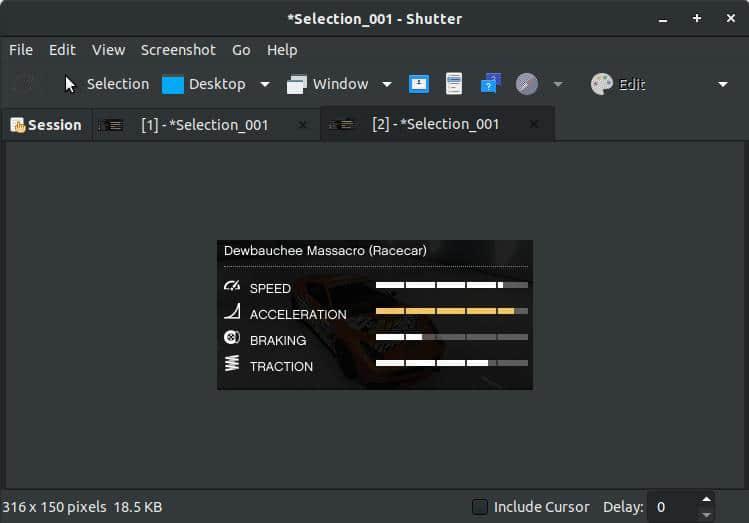Close the [2] - *Selection_001 tab
Screen dimensions: 749x523
[534, 125]
